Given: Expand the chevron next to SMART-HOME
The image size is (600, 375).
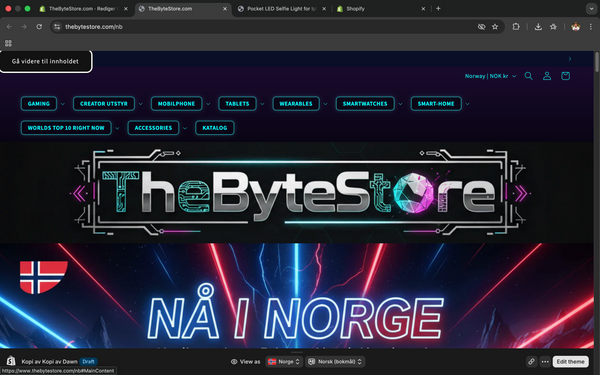Looking at the screenshot, I should coord(467,104).
